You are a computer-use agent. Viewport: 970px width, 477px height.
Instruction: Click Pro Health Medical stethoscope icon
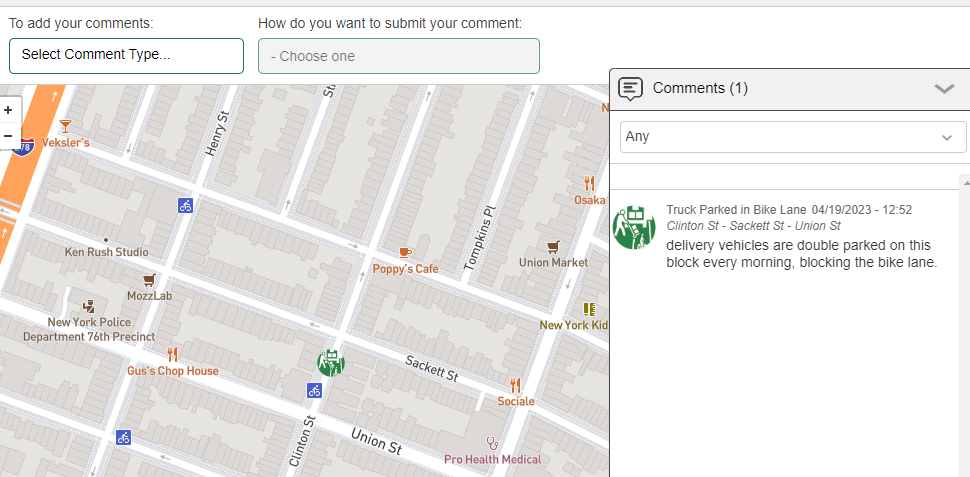pyautogui.click(x=492, y=443)
